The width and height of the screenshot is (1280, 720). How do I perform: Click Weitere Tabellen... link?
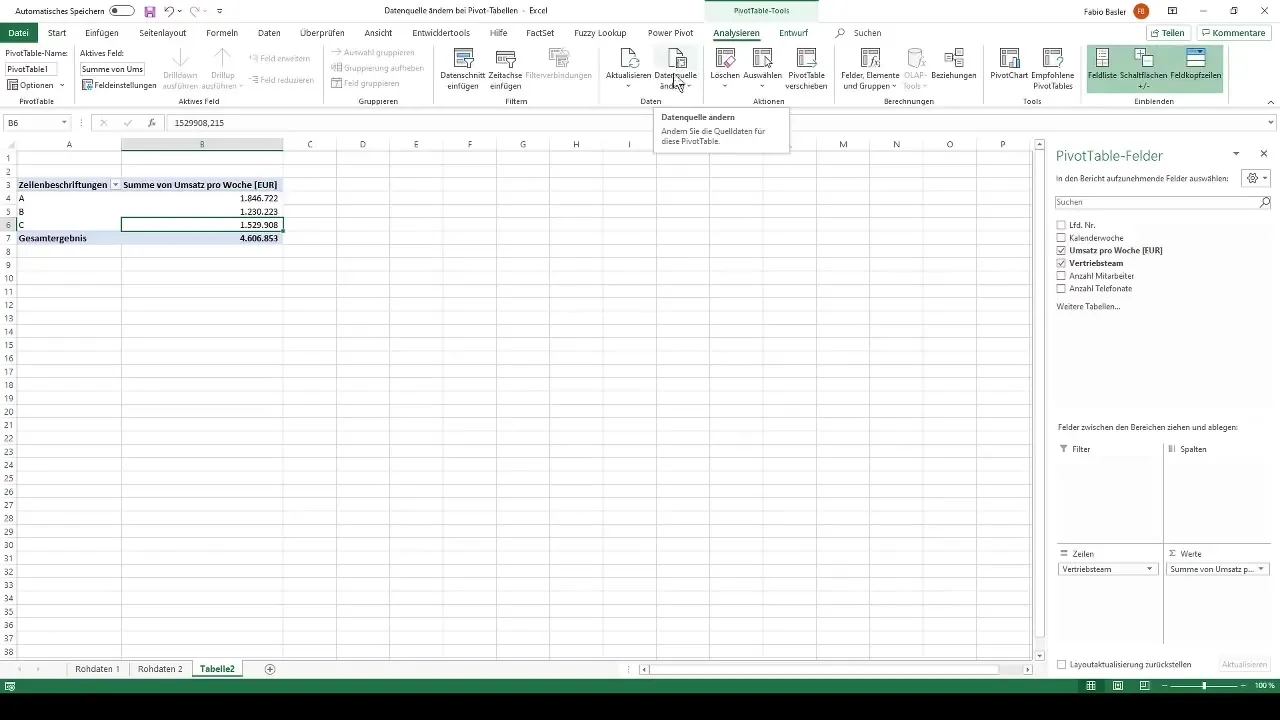pyautogui.click(x=1088, y=306)
